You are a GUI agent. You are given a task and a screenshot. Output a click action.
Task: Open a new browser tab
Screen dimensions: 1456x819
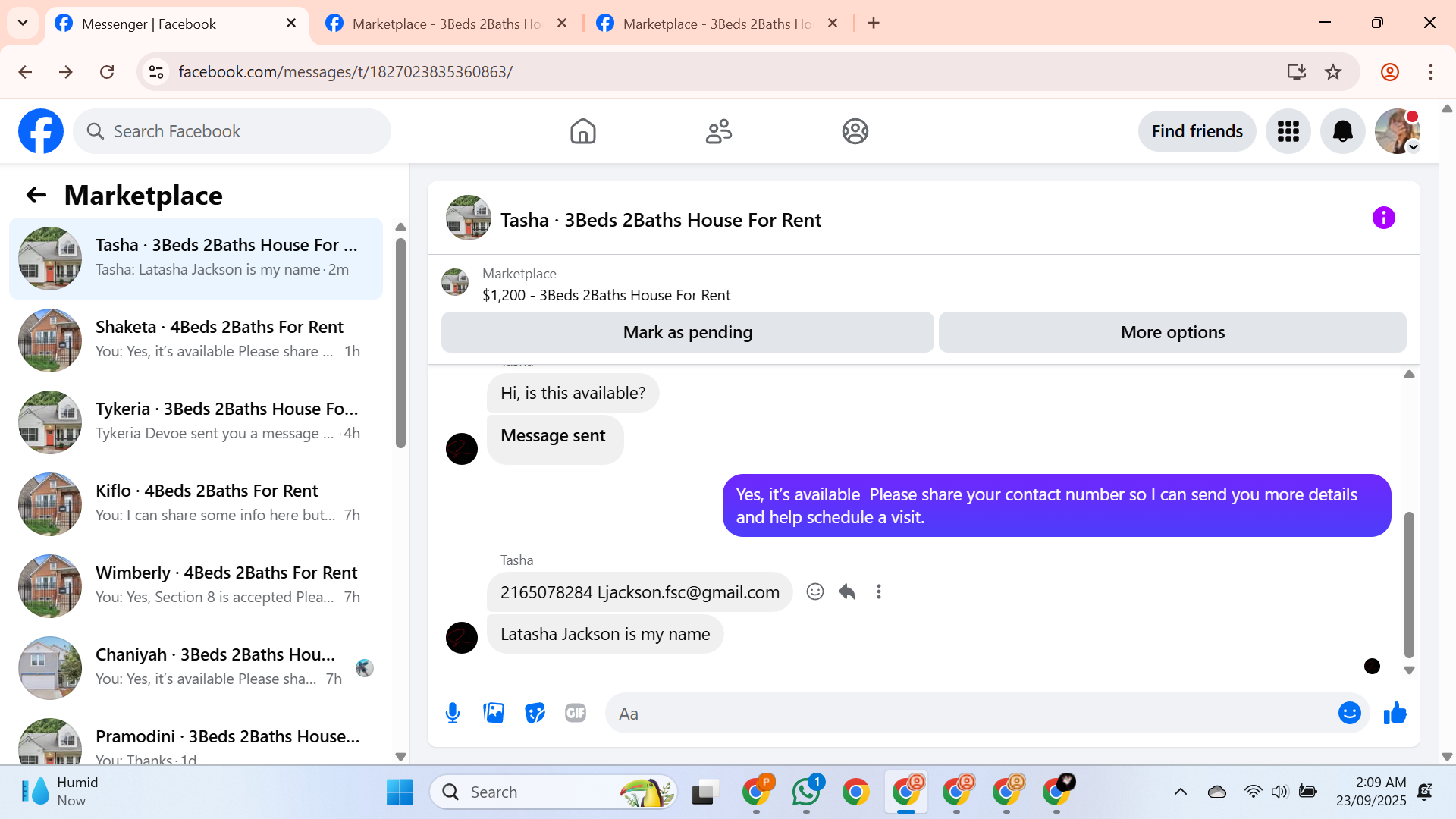[x=874, y=24]
